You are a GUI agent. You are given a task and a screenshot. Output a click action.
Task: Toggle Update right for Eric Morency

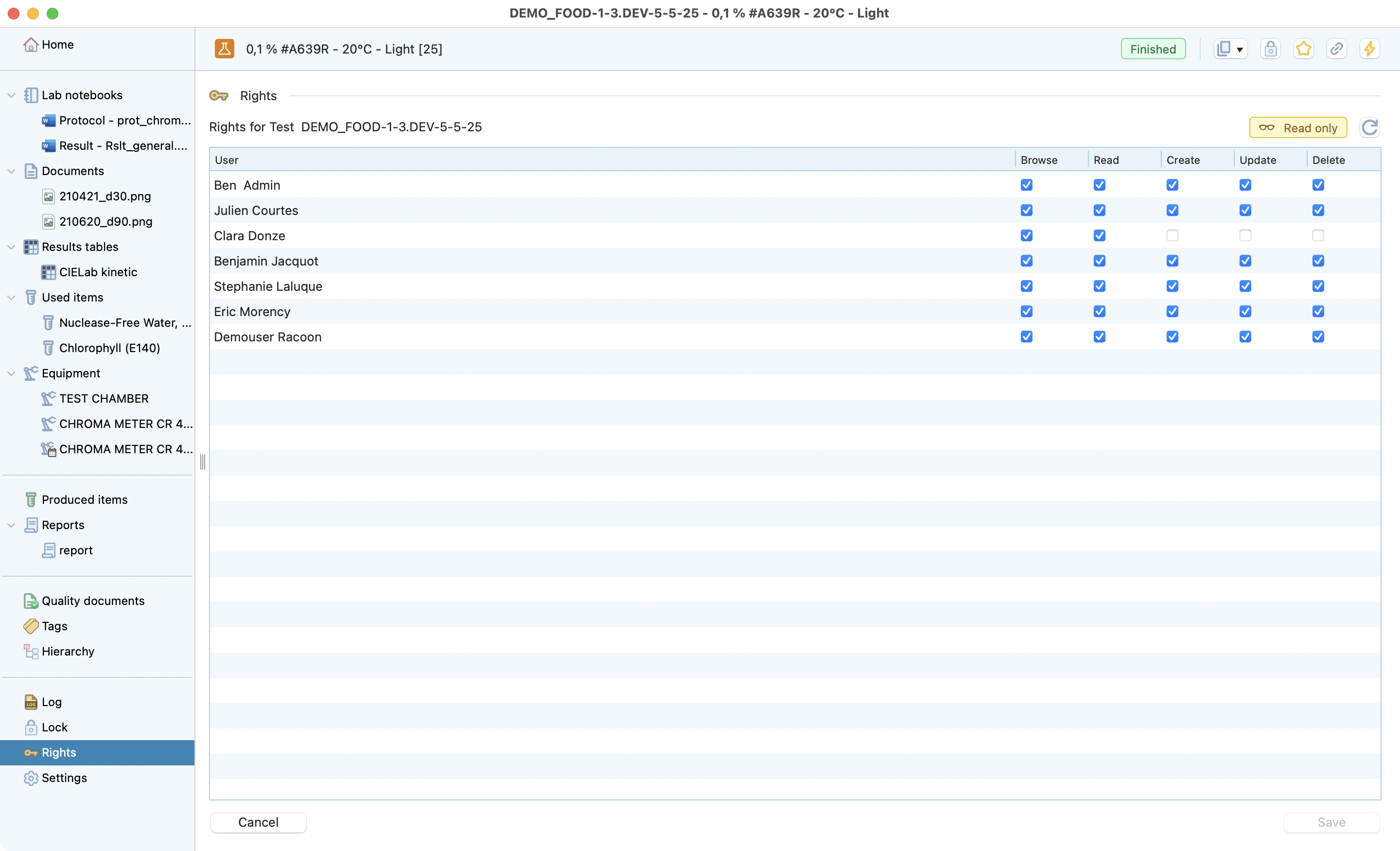click(x=1245, y=312)
